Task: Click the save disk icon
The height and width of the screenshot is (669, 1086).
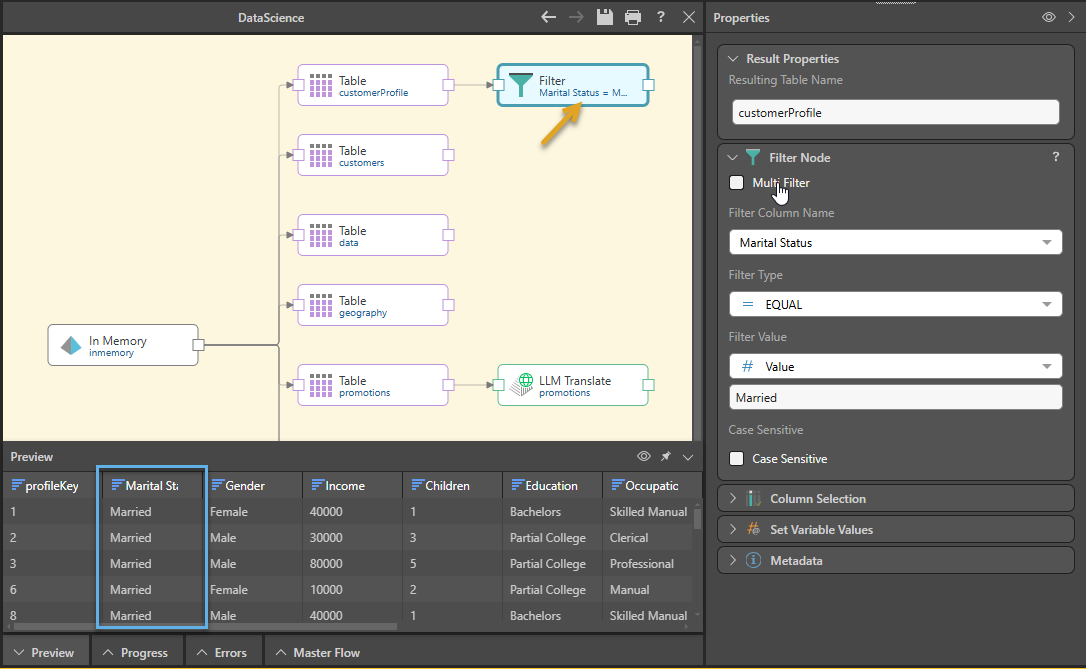Action: pos(604,17)
